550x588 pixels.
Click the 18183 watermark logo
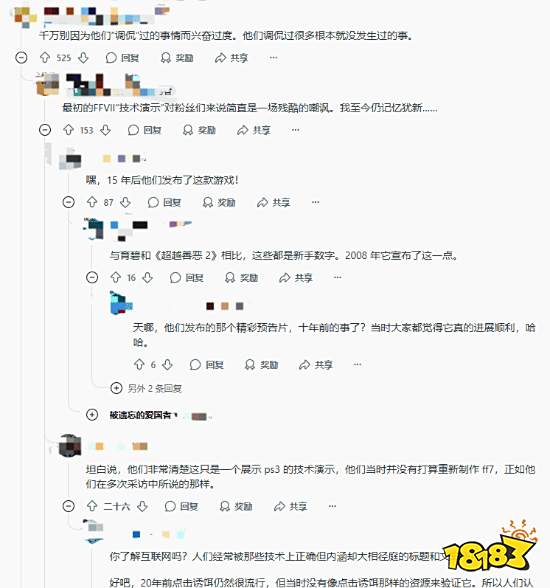click(x=490, y=550)
